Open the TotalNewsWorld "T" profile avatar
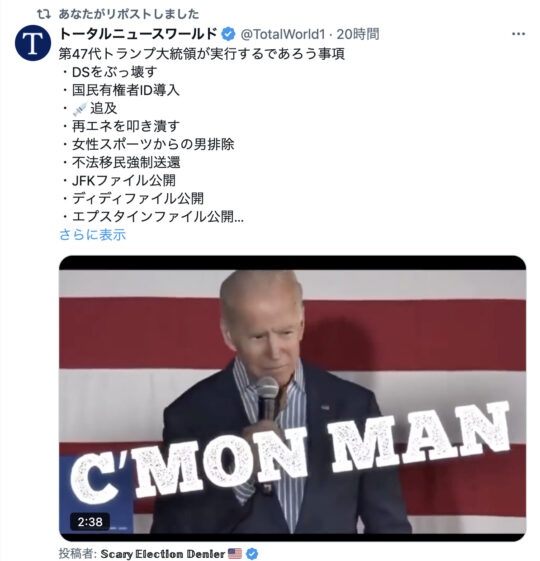The image size is (540, 561). pos(33,43)
